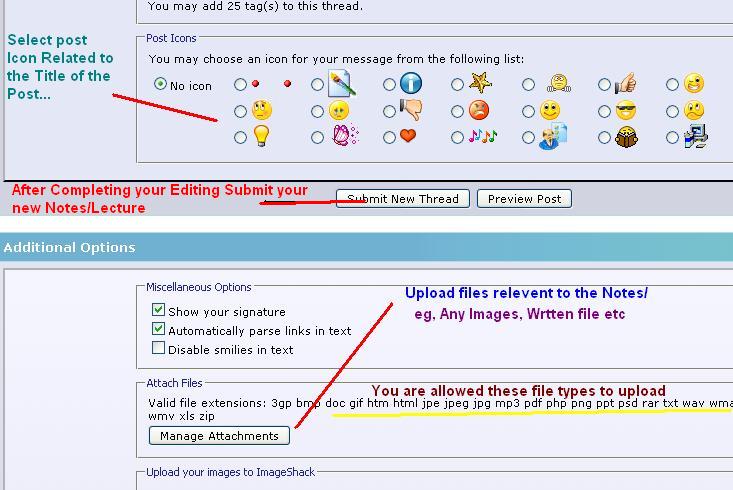Click 'Upload your images to ImageShack' label

click(x=230, y=472)
